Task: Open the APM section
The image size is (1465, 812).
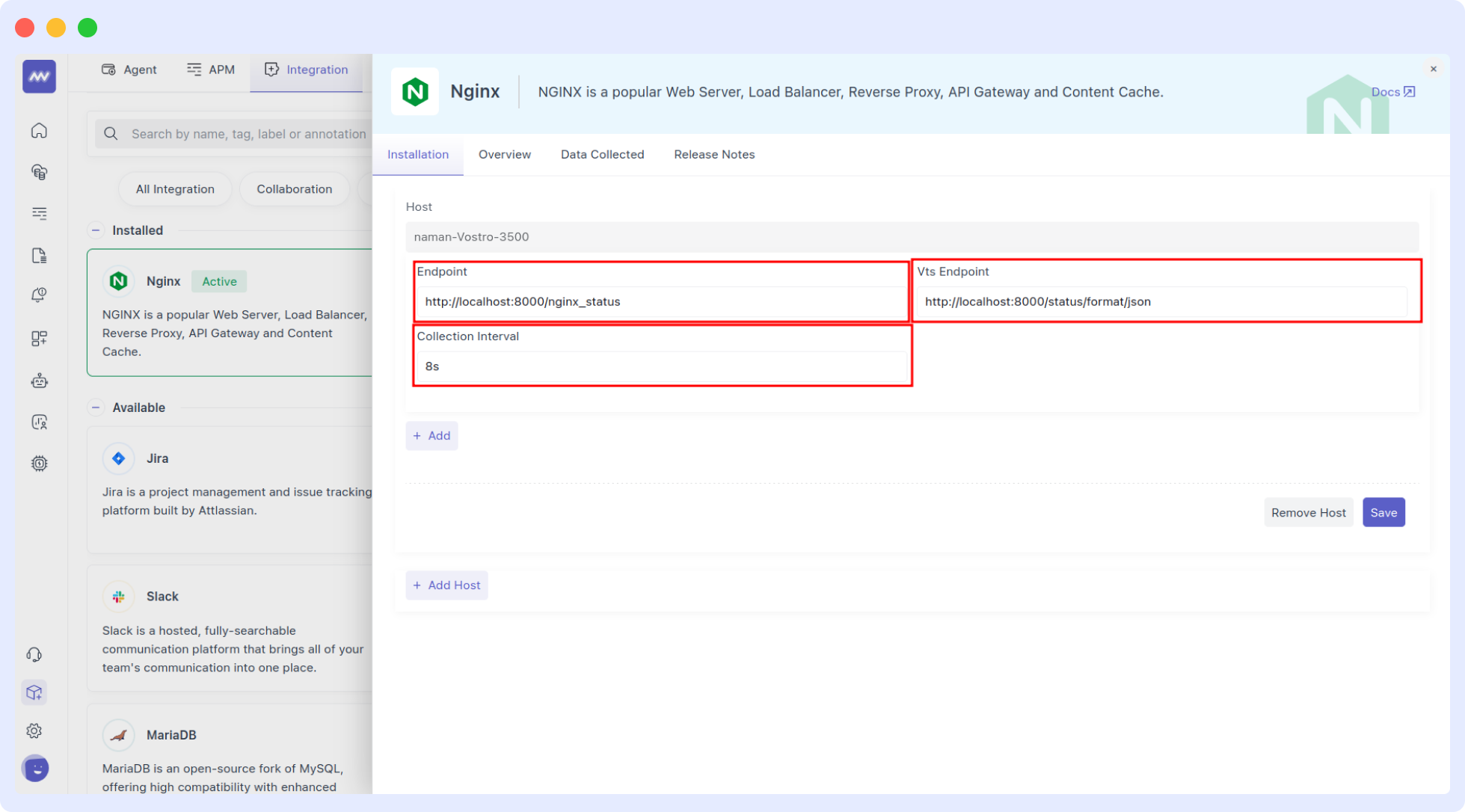Action: [210, 69]
